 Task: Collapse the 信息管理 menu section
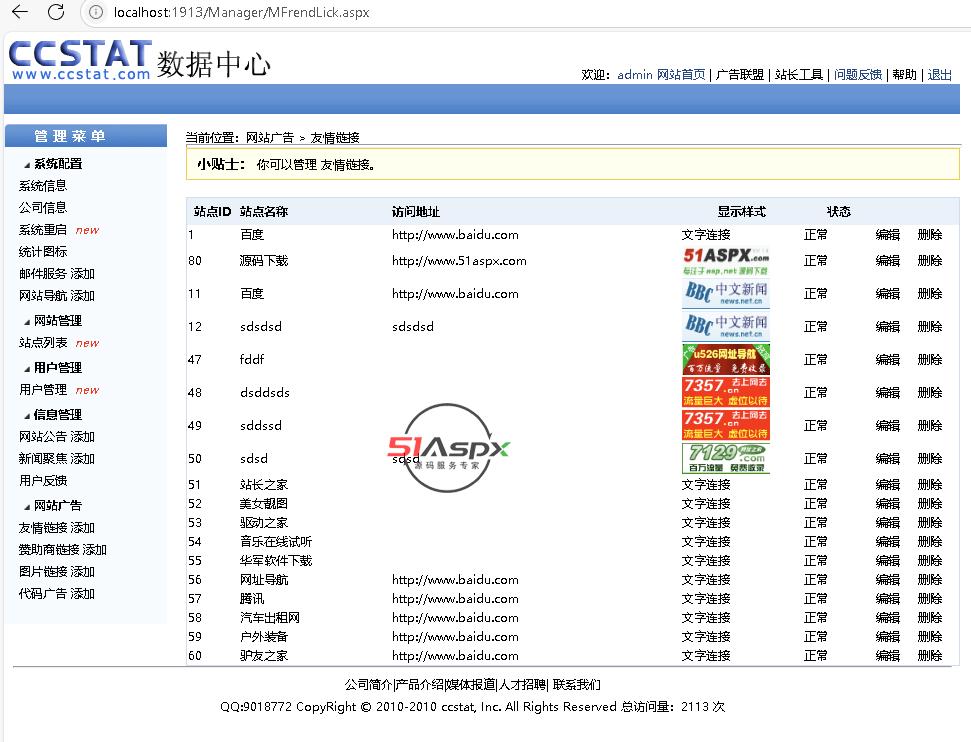click(57, 415)
